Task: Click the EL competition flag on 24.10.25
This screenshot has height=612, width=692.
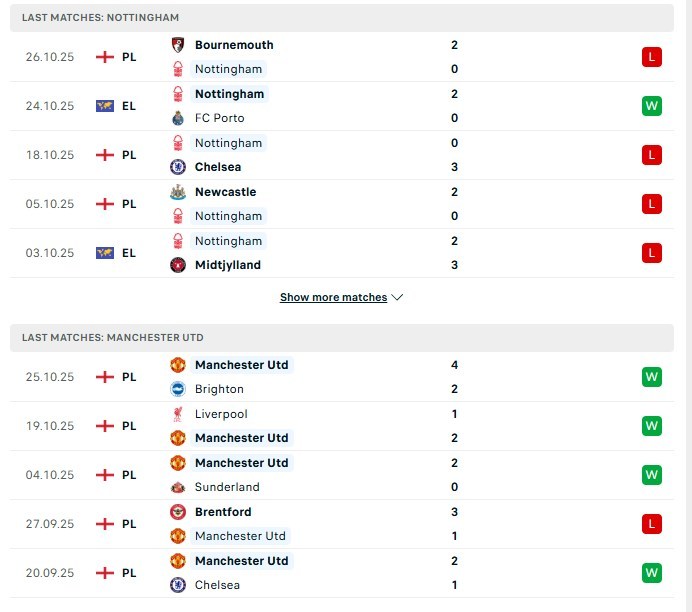Action: click(x=104, y=106)
